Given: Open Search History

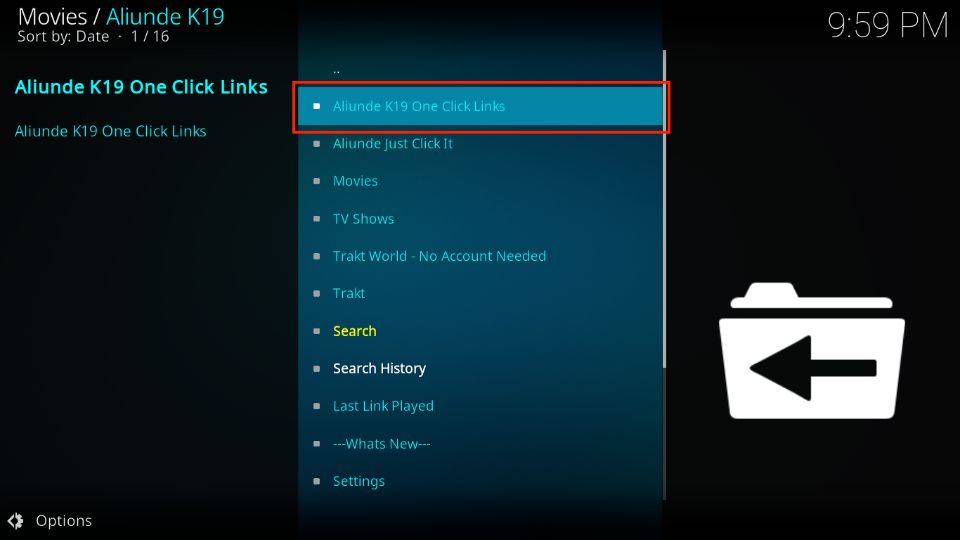Looking at the screenshot, I should [480, 369].
